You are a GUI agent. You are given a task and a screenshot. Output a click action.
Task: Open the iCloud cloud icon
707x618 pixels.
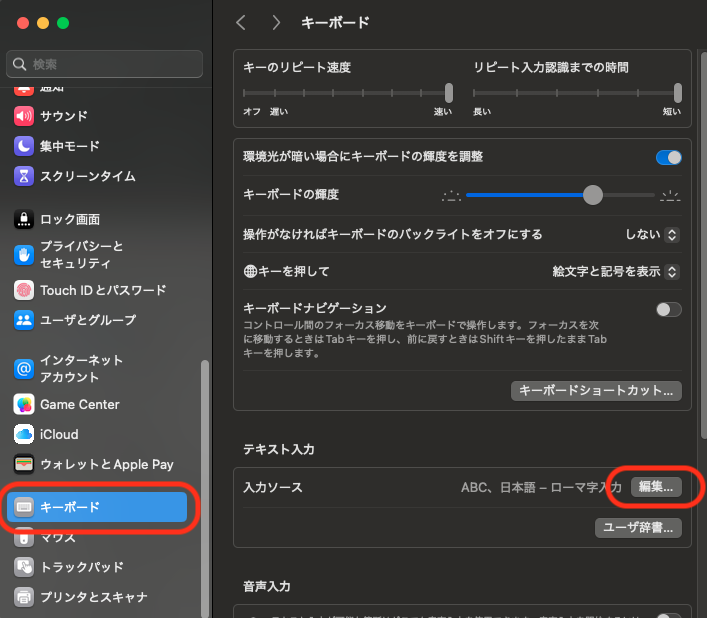(24, 434)
